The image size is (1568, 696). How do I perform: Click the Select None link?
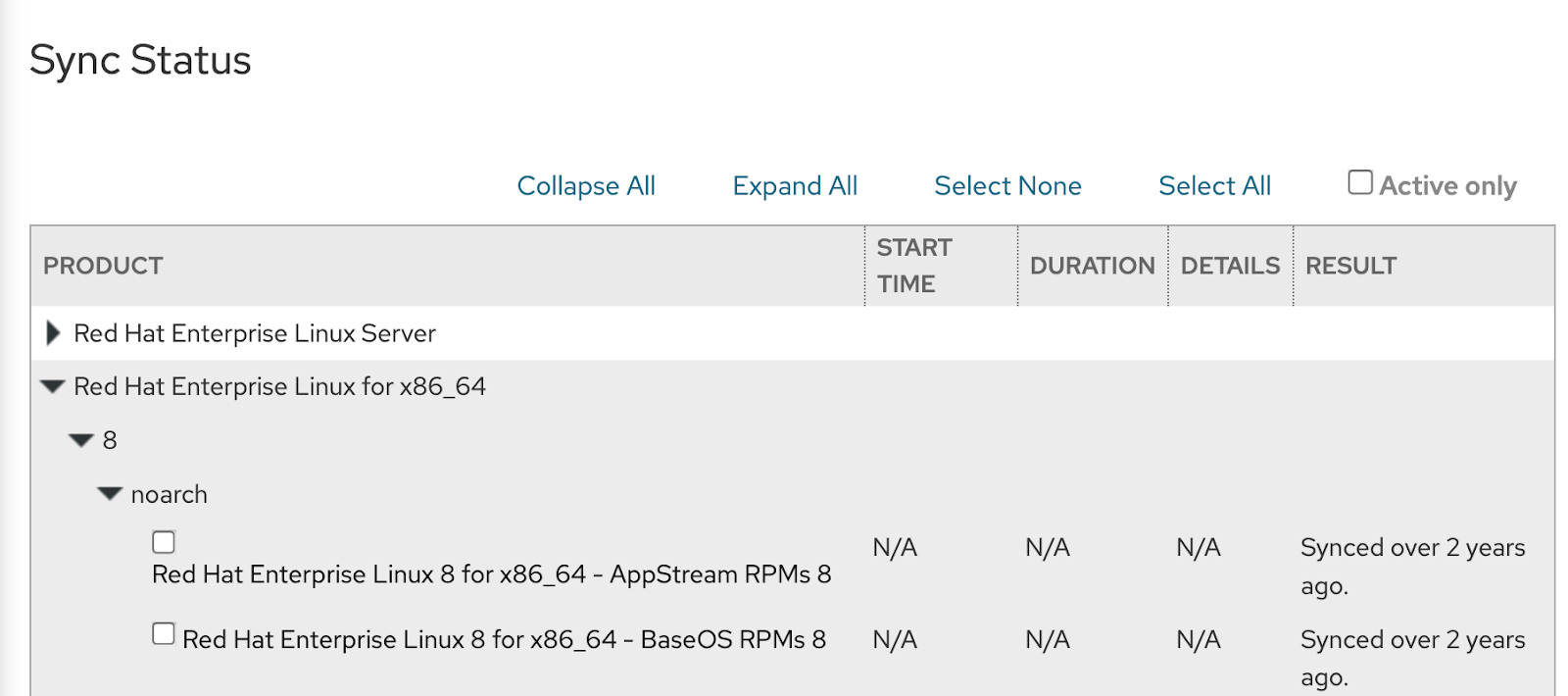[x=1007, y=186]
